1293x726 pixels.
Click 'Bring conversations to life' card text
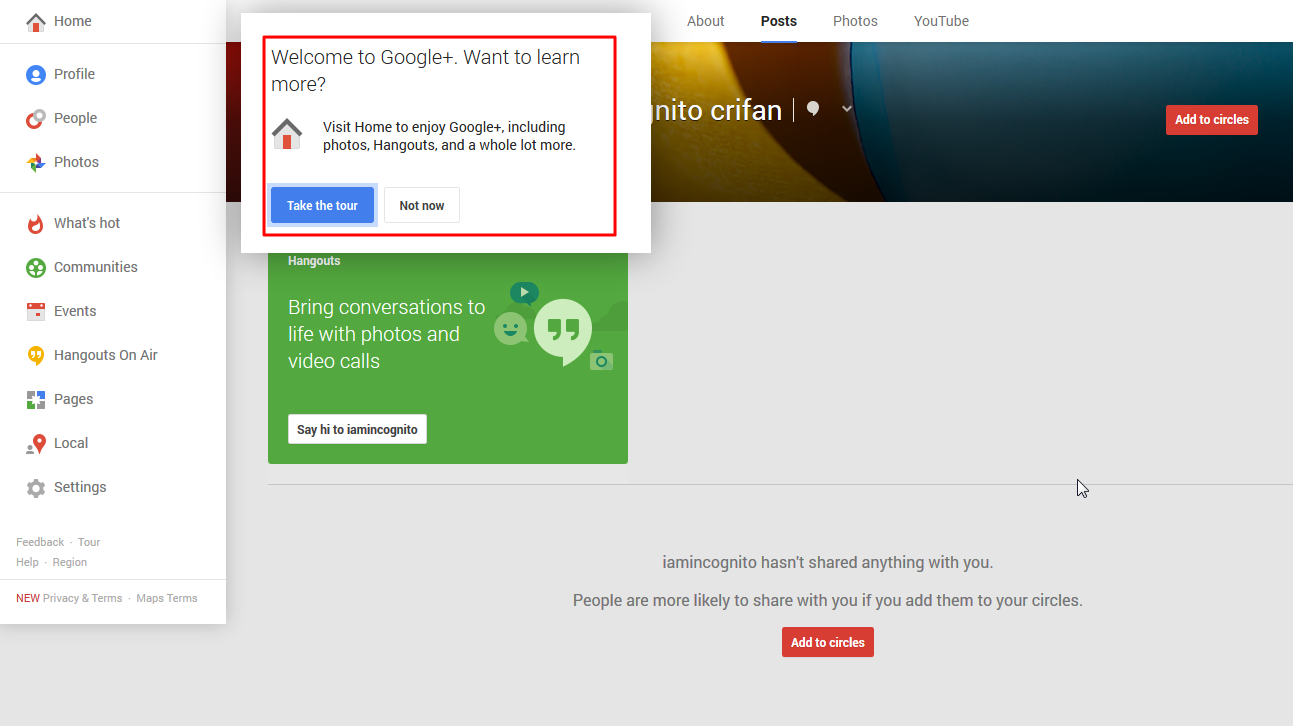(x=387, y=334)
